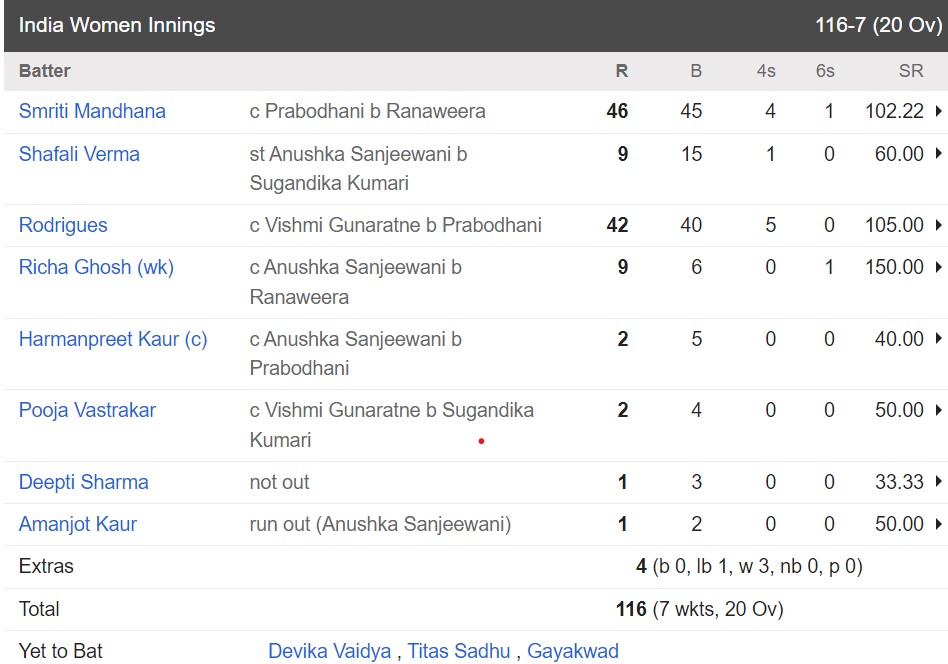Open Deepti Sharma player link
This screenshot has width=948, height=664.
tap(83, 482)
